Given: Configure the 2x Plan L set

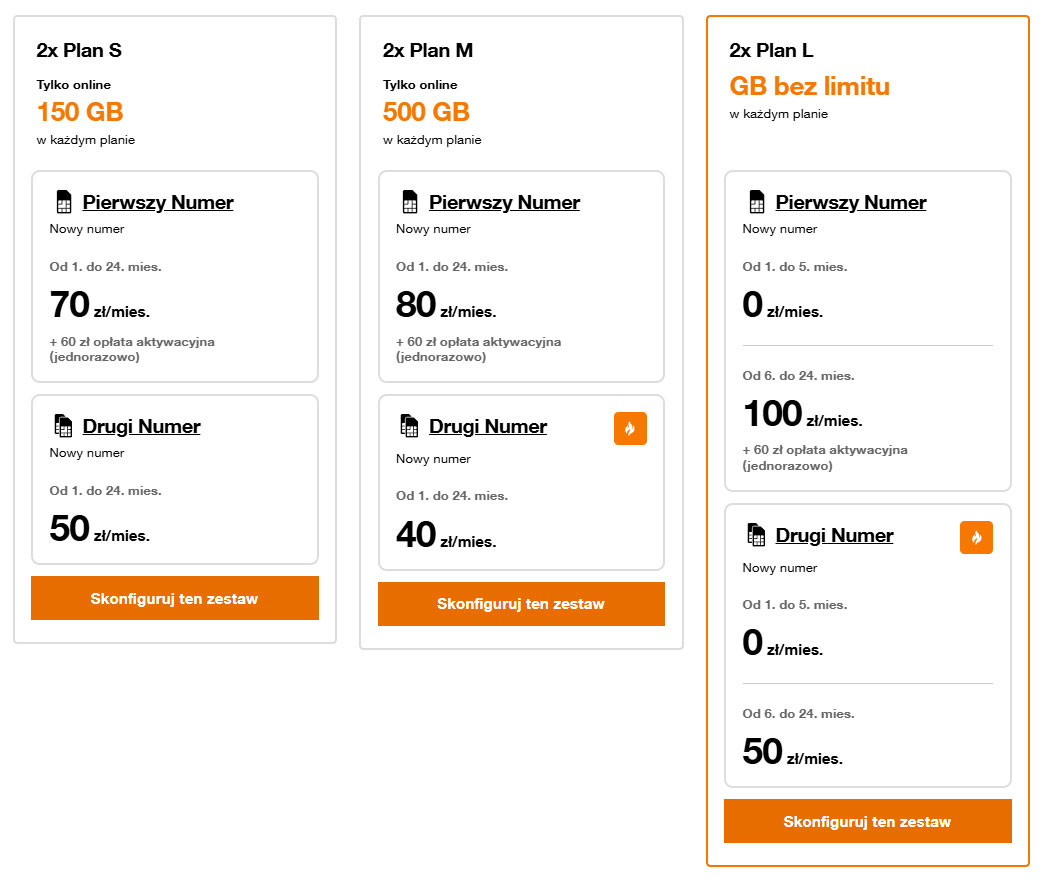Looking at the screenshot, I should [x=868, y=821].
